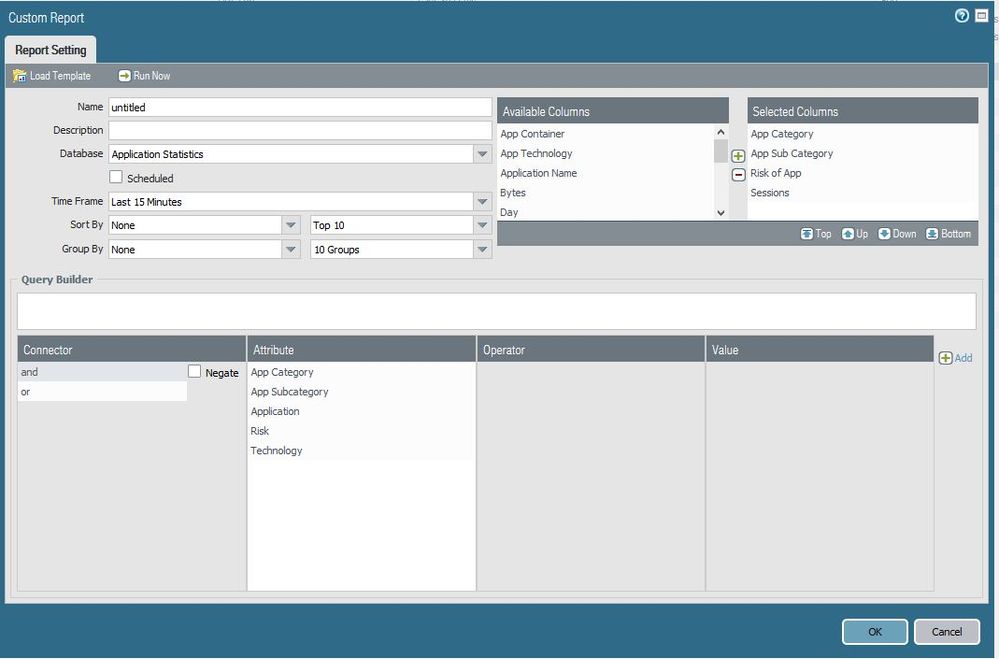This screenshot has height=659, width=999.
Task: Click inside the Name field
Action: (300, 107)
